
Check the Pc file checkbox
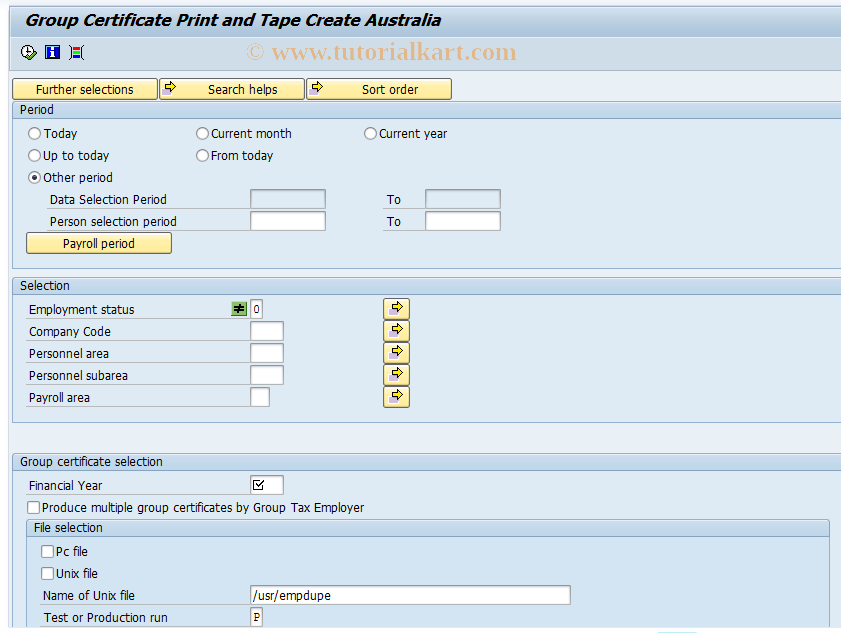click(x=47, y=551)
